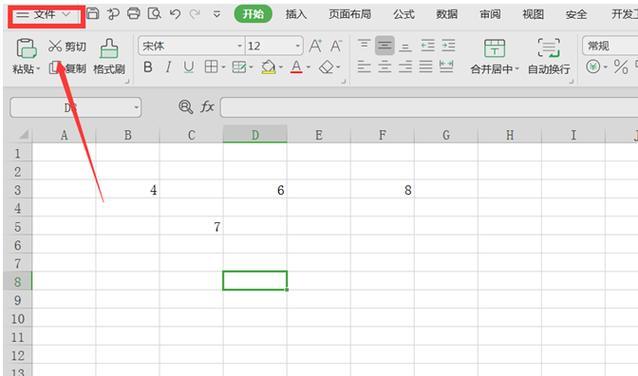Click the clear eraser icon

[x=326, y=67]
